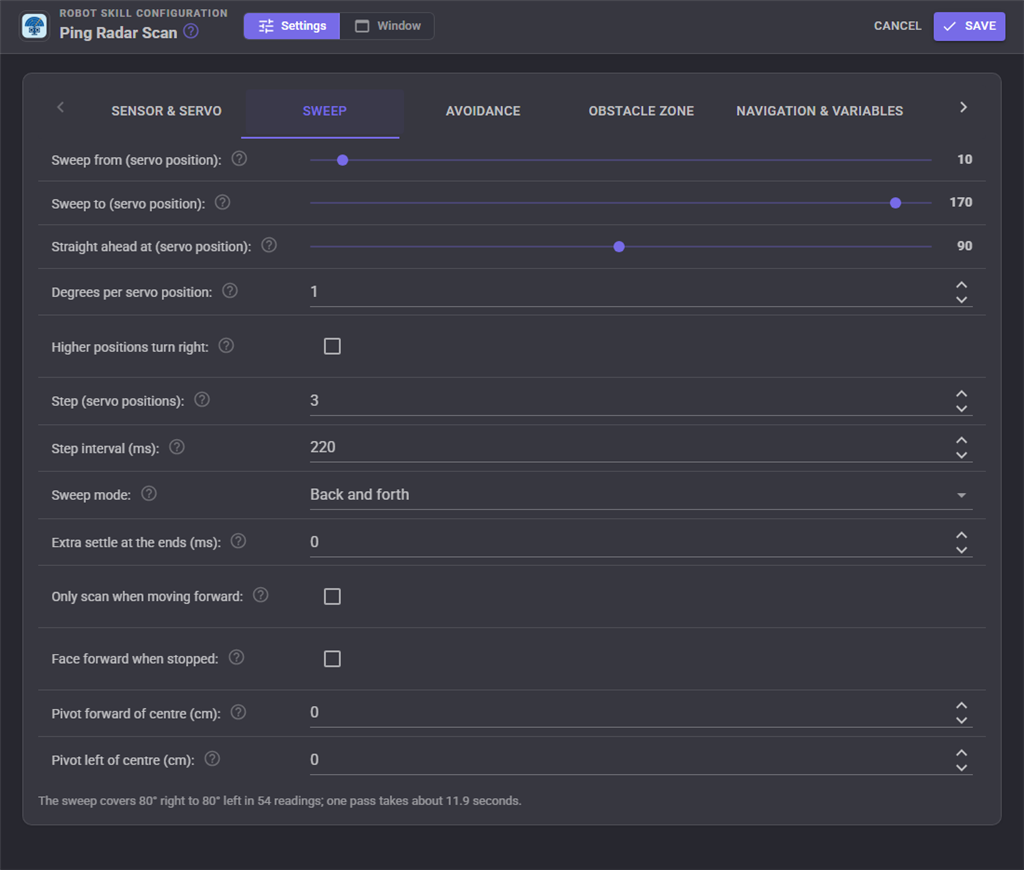Save the skill configuration
Screen dimensions: 1024x870
click(969, 26)
